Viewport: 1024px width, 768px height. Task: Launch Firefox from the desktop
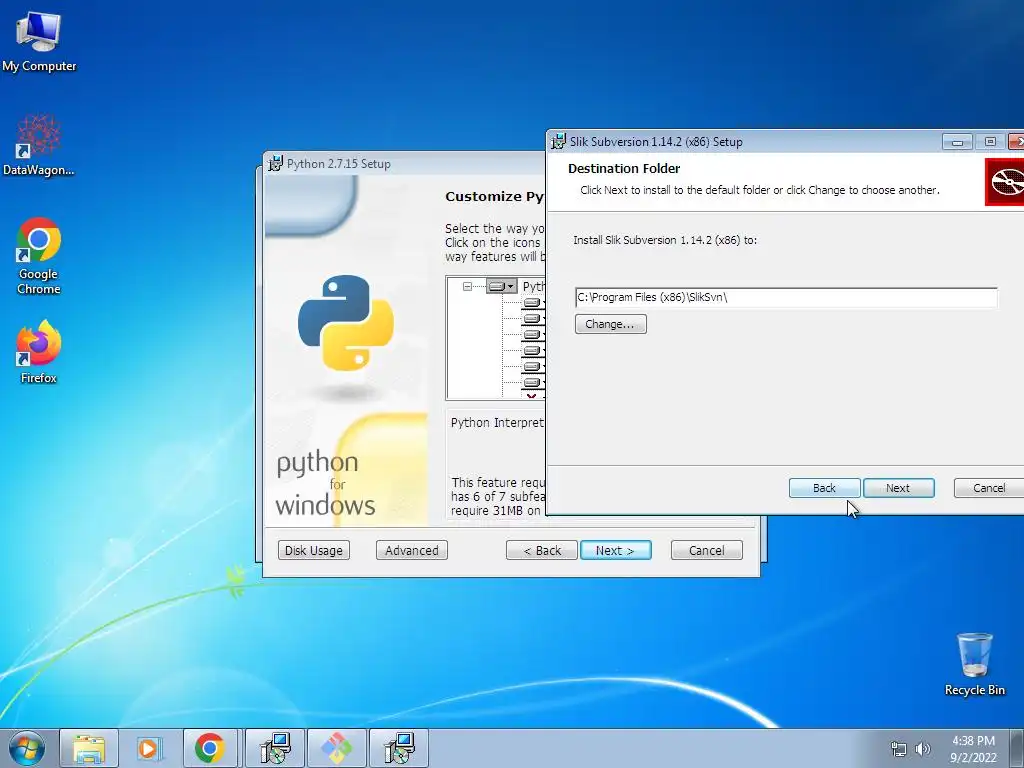point(39,351)
